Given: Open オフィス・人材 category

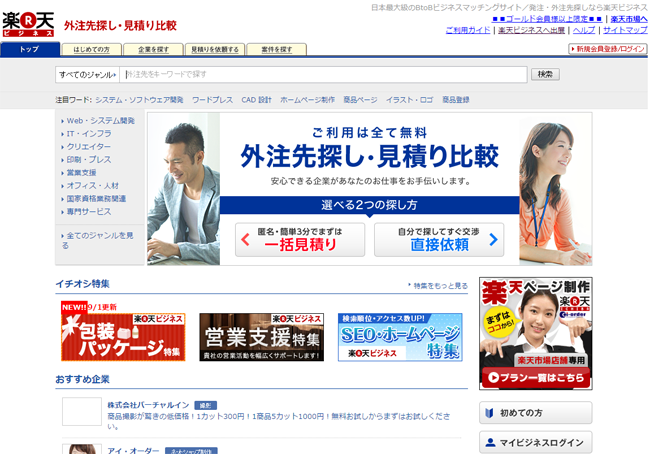Looking at the screenshot, I should (x=92, y=185).
